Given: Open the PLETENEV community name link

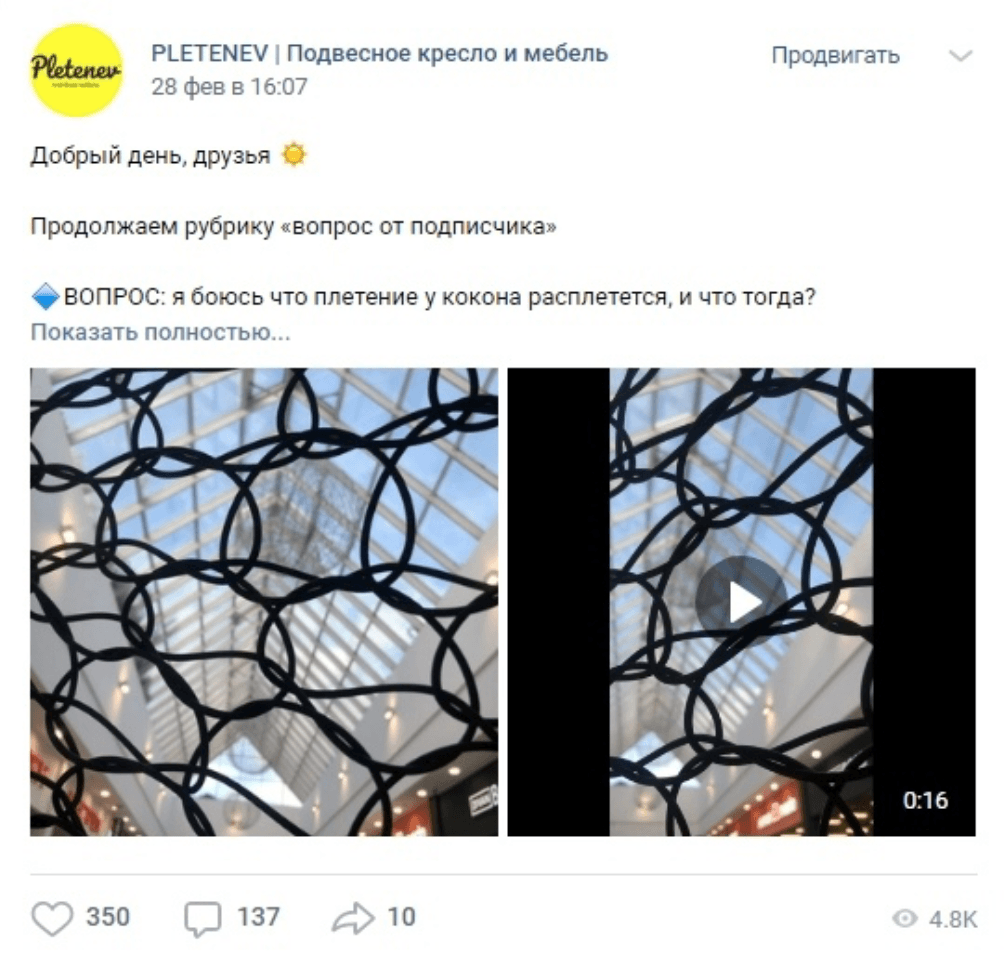Looking at the screenshot, I should click(379, 53).
